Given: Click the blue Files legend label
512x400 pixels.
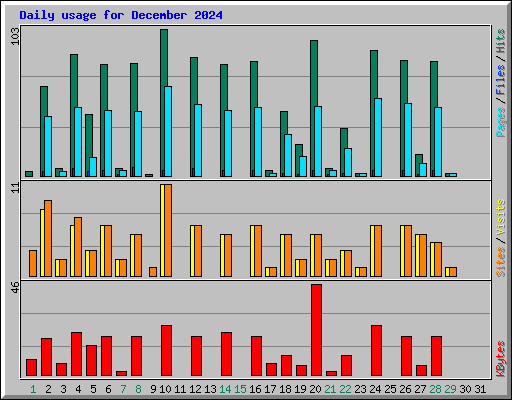Looking at the screenshot, I should point(500,80).
